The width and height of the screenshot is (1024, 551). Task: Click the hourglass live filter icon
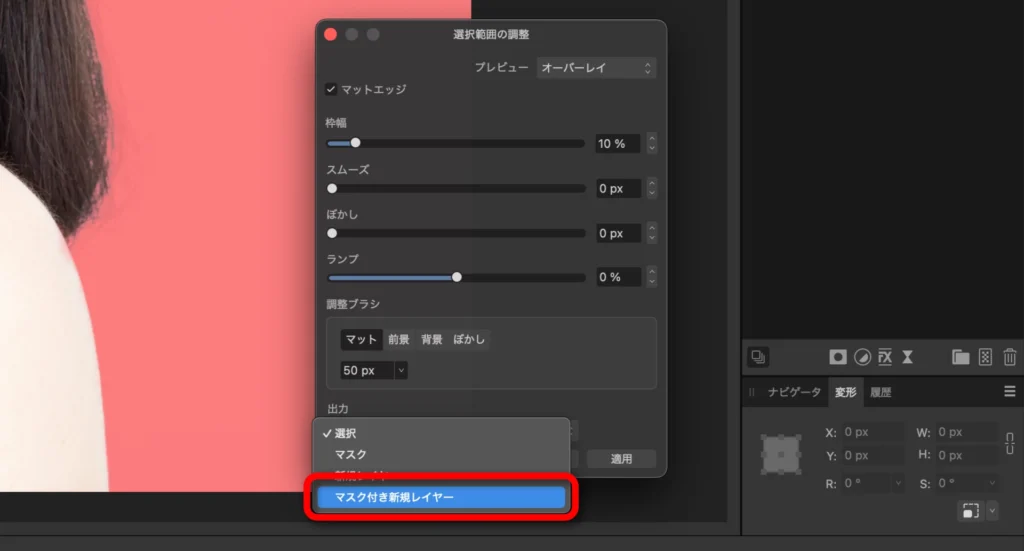click(x=907, y=357)
